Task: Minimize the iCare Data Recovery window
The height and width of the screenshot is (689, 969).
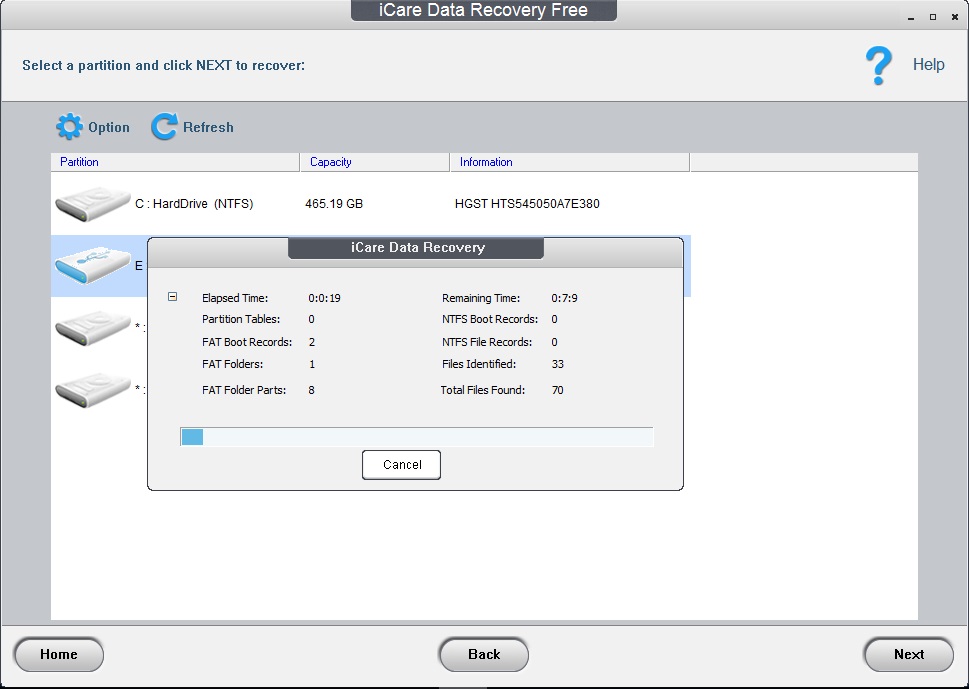Action: tap(911, 17)
